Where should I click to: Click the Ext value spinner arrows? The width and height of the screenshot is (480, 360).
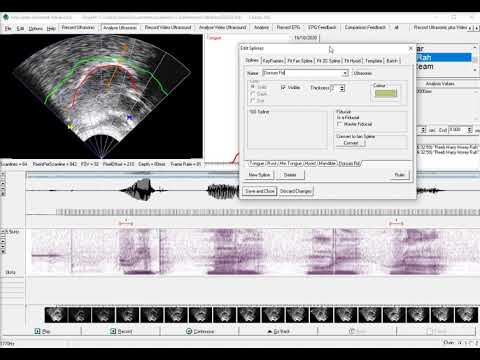click(x=470, y=130)
